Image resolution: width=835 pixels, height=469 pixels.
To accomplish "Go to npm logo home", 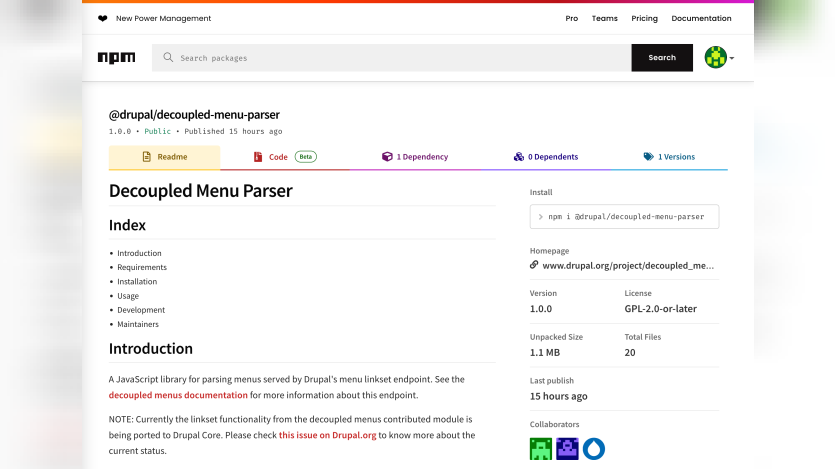I will (x=116, y=57).
